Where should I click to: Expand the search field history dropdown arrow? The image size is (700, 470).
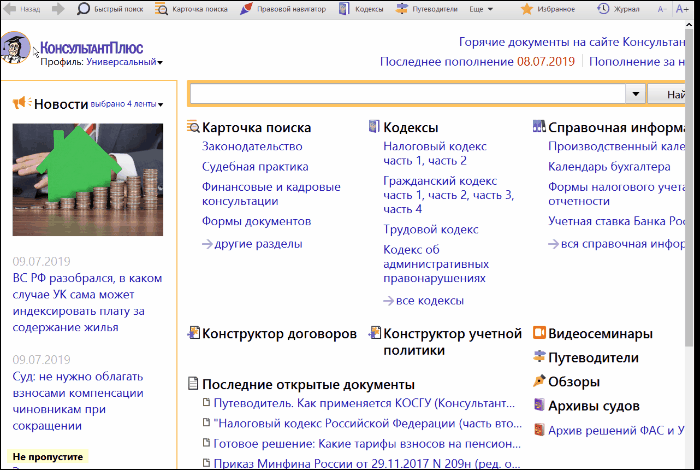[636, 94]
